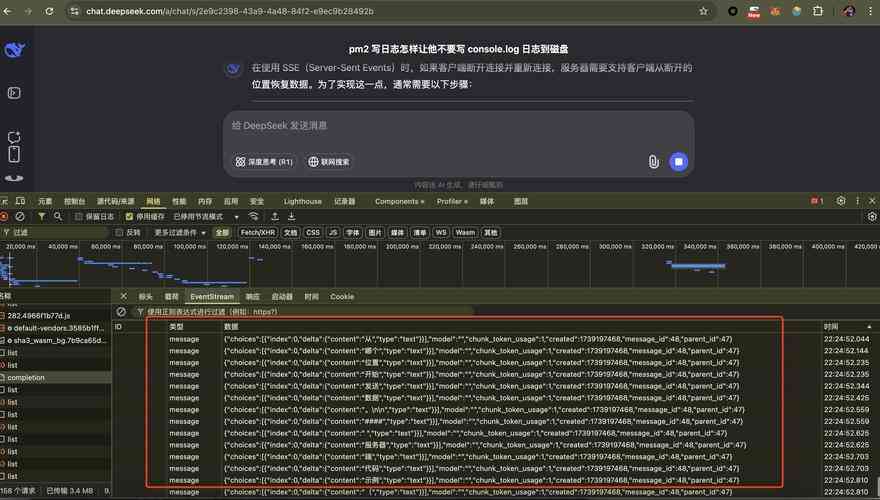
Task: Click the clear network log icon
Action: pos(19,216)
